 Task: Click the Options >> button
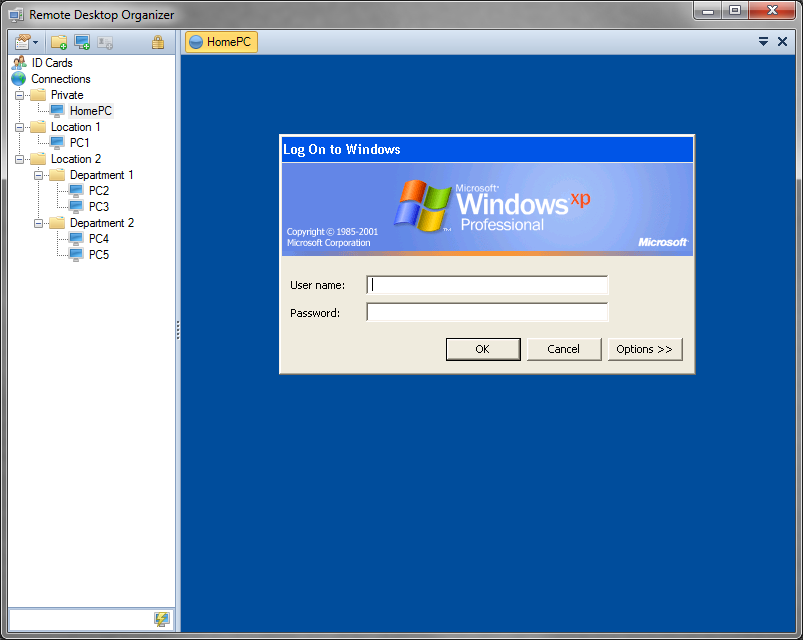tap(644, 349)
